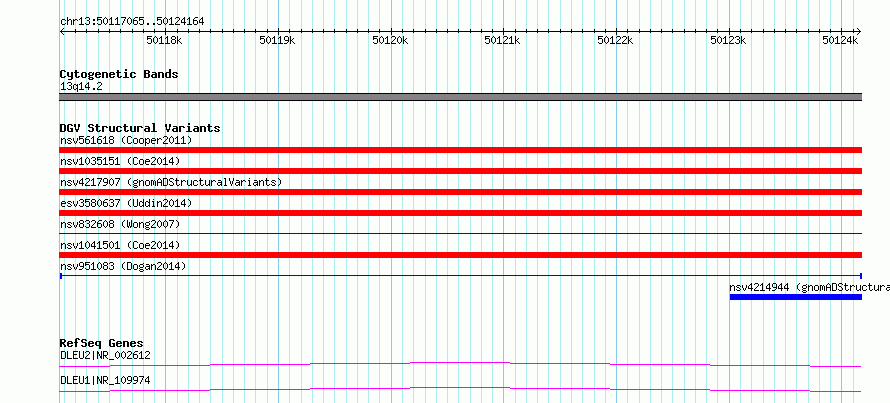Click the gray 13q14.2 cytogenetic band bar
Screen dimensions: 890x403
461,97
